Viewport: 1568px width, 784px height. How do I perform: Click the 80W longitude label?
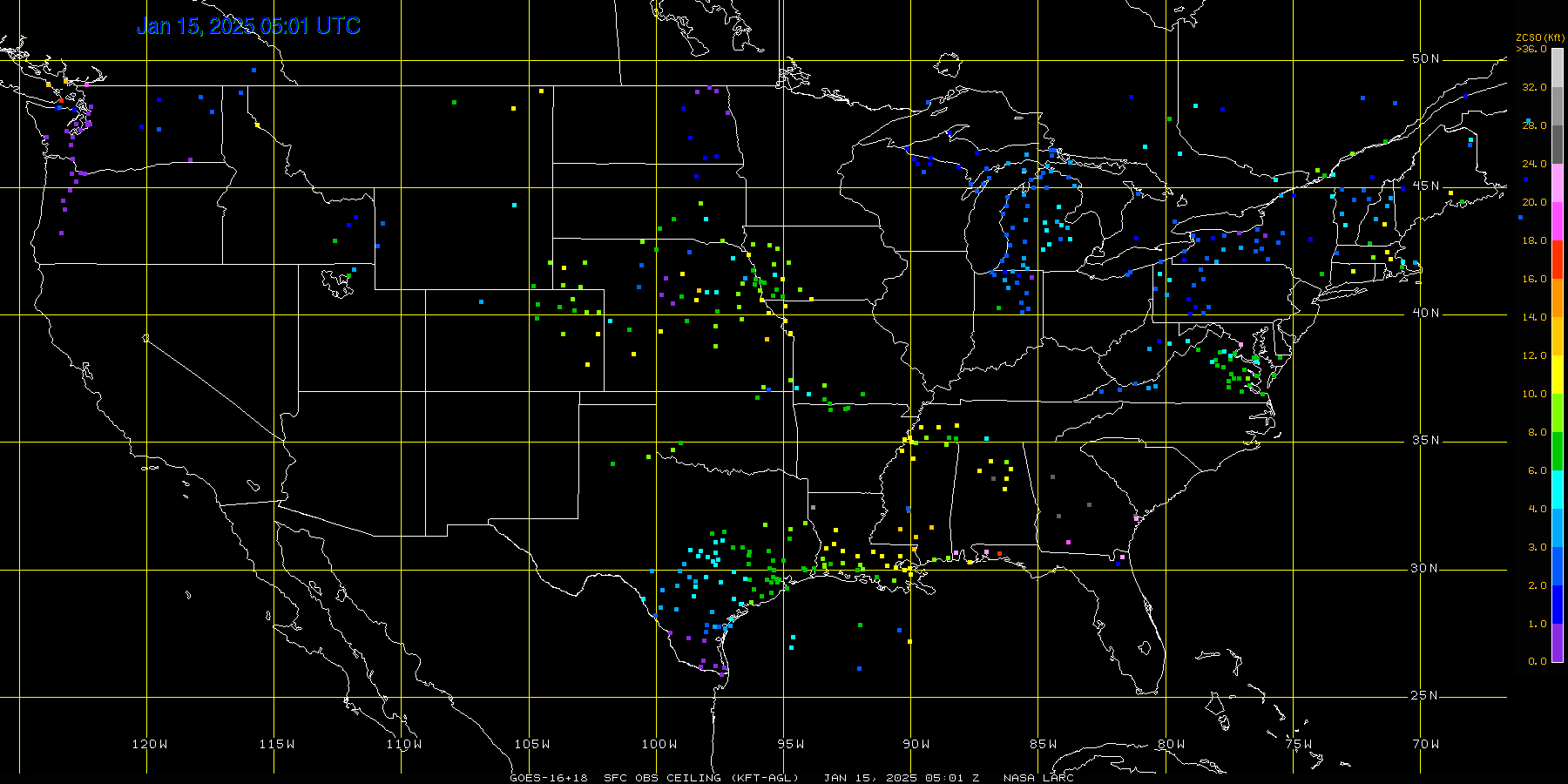[1172, 744]
